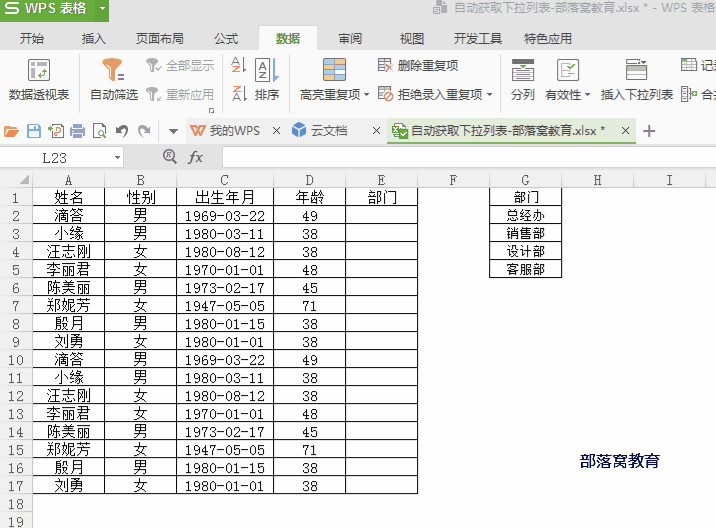Click the save icon in quick access toolbar

(33, 131)
